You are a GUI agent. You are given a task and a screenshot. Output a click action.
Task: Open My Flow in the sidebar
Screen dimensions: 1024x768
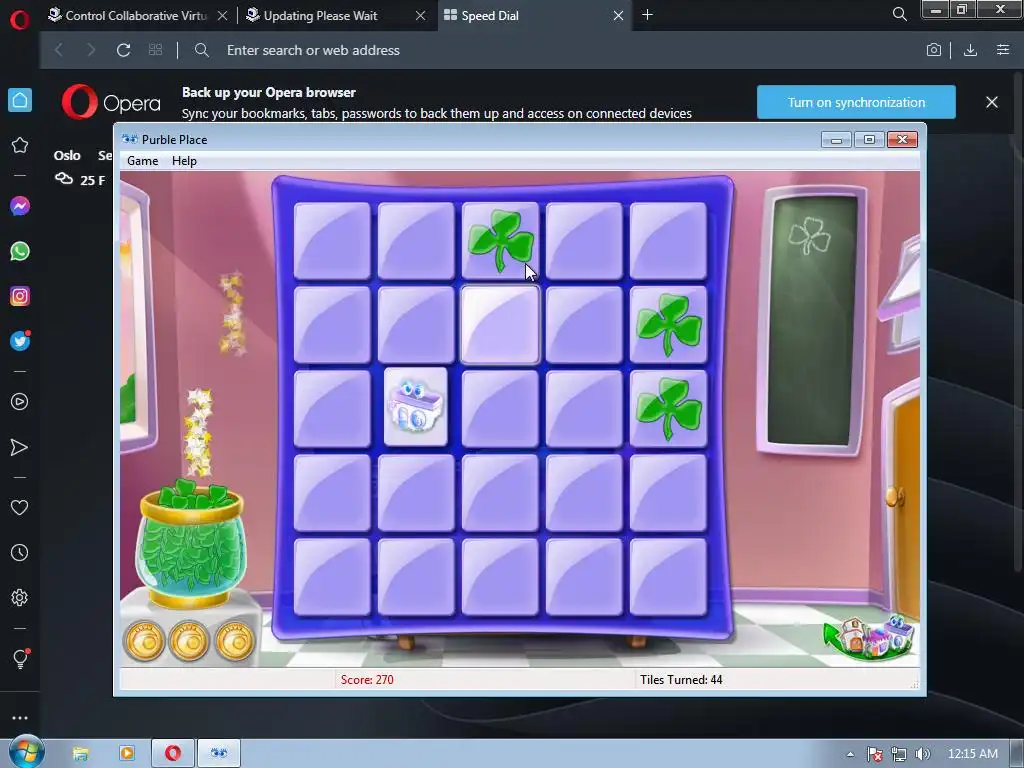[20, 447]
